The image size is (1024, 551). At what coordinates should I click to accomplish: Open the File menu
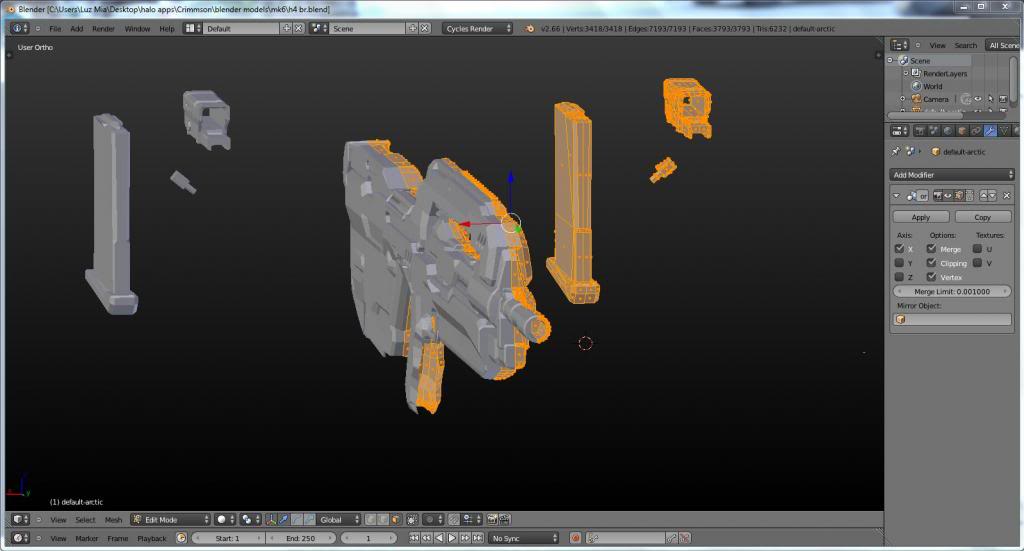56,29
